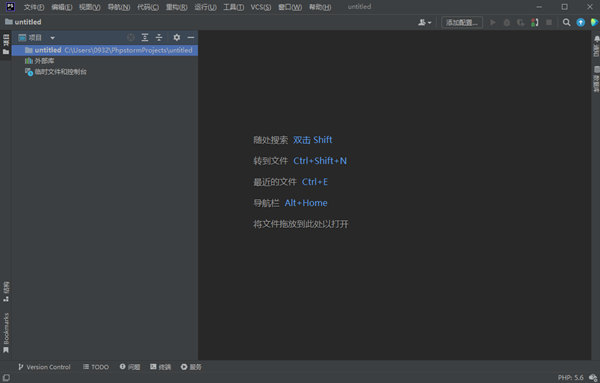Open the 重构(R) menu
600x383 pixels.
(176, 7)
